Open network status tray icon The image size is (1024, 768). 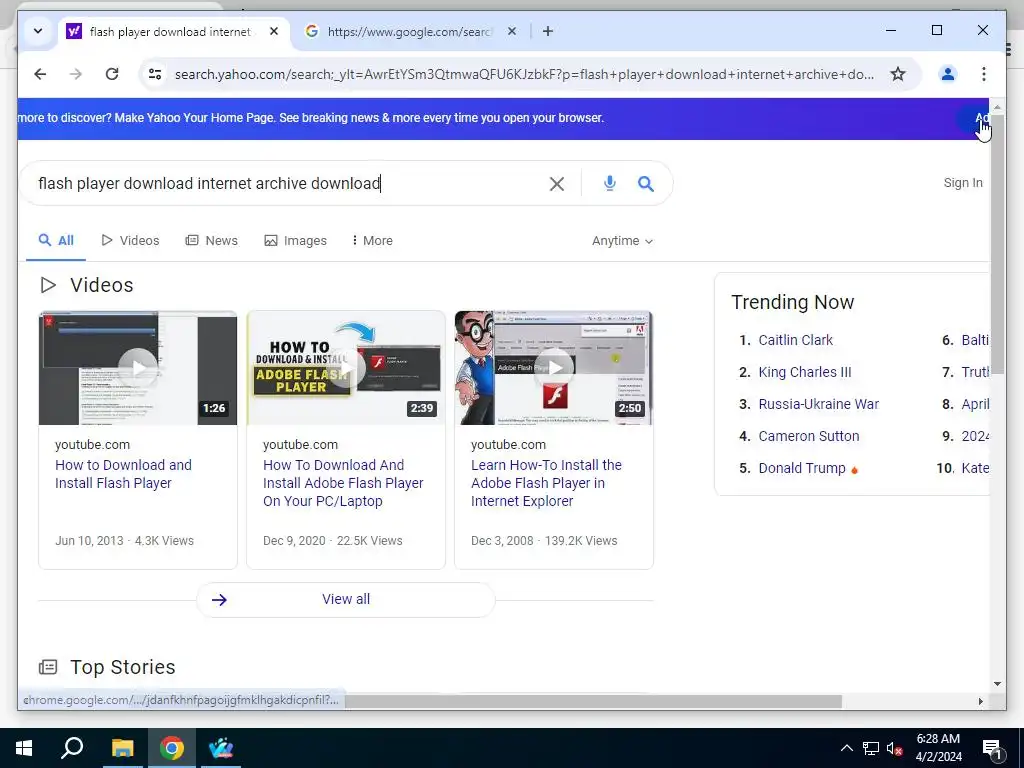coord(871,748)
